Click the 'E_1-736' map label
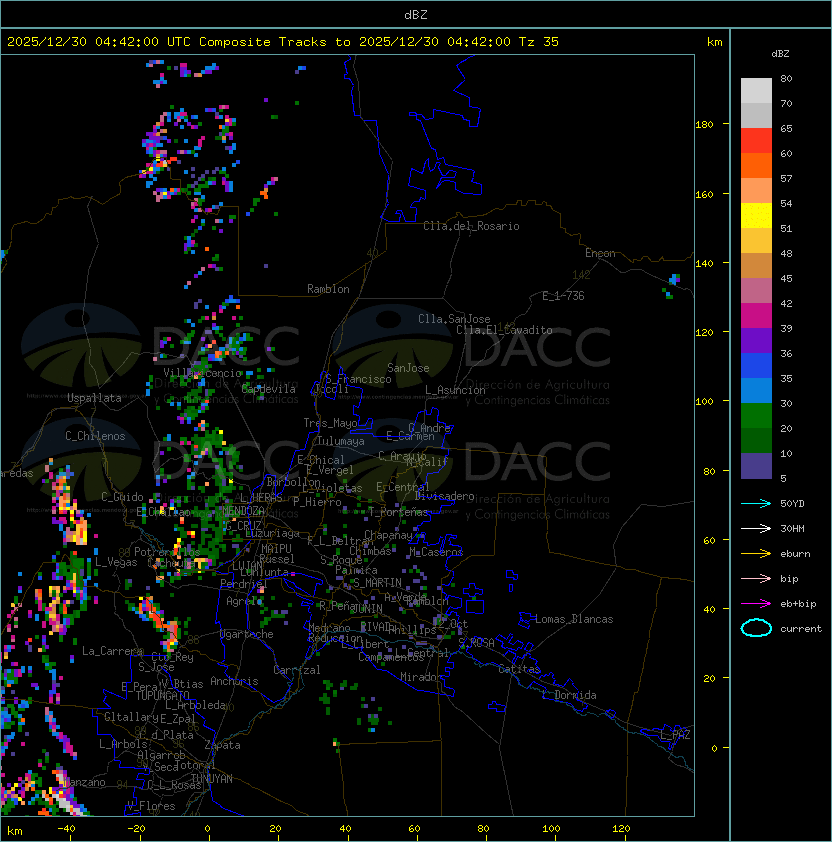This screenshot has height=842, width=832. point(563,296)
